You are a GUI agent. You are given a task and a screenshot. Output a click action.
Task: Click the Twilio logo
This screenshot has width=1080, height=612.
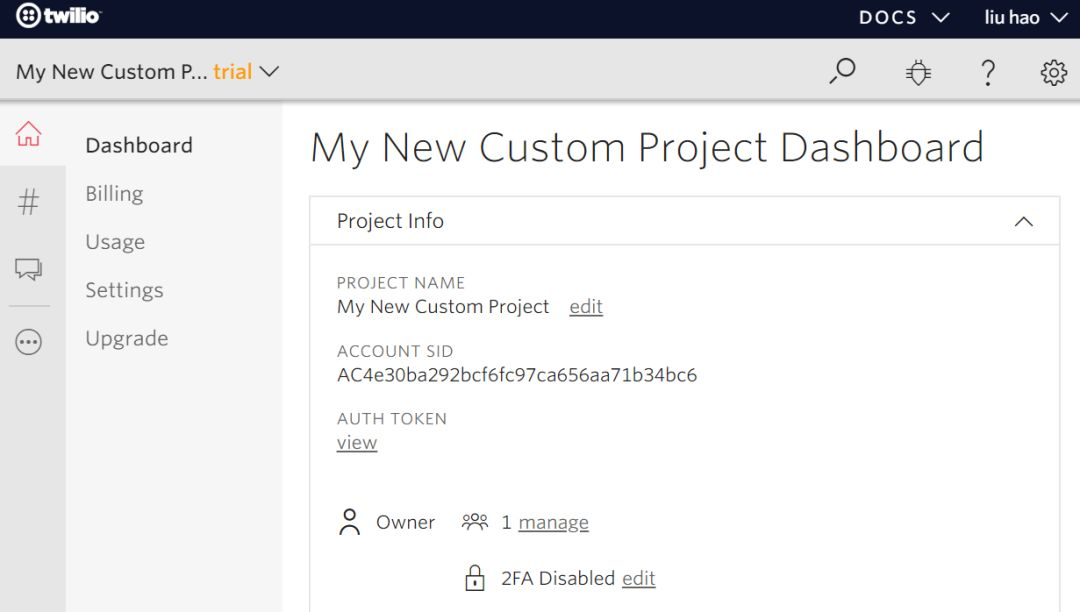click(x=59, y=15)
